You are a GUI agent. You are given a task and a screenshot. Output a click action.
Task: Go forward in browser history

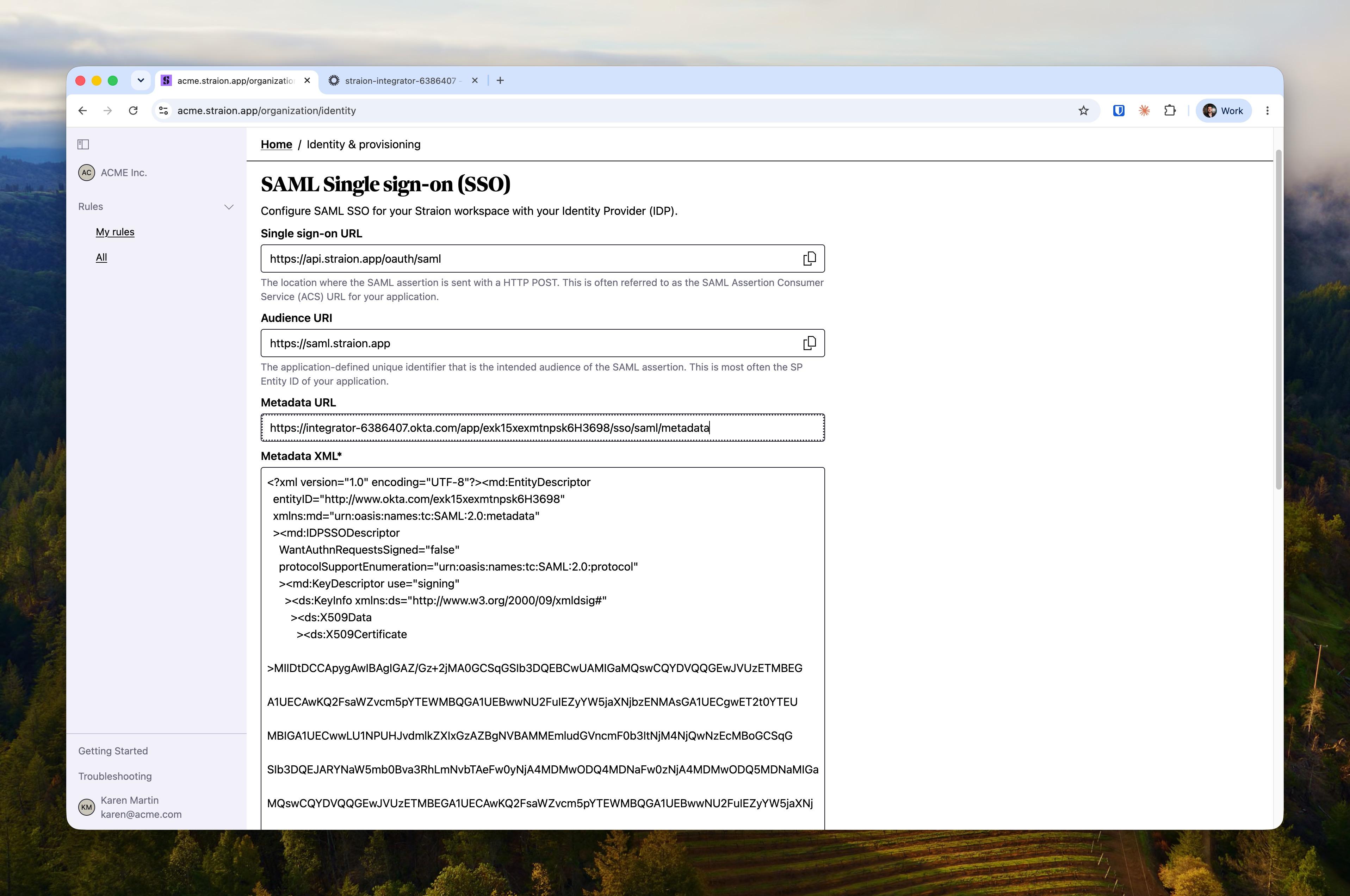click(107, 111)
